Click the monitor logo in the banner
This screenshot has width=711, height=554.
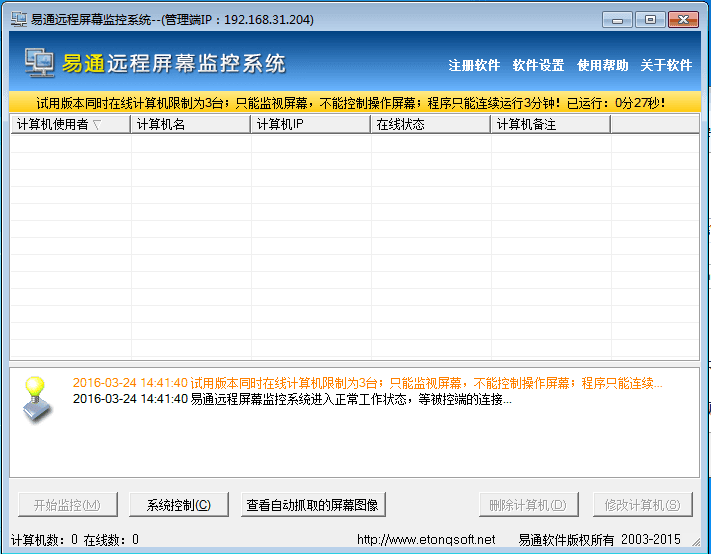[40, 65]
